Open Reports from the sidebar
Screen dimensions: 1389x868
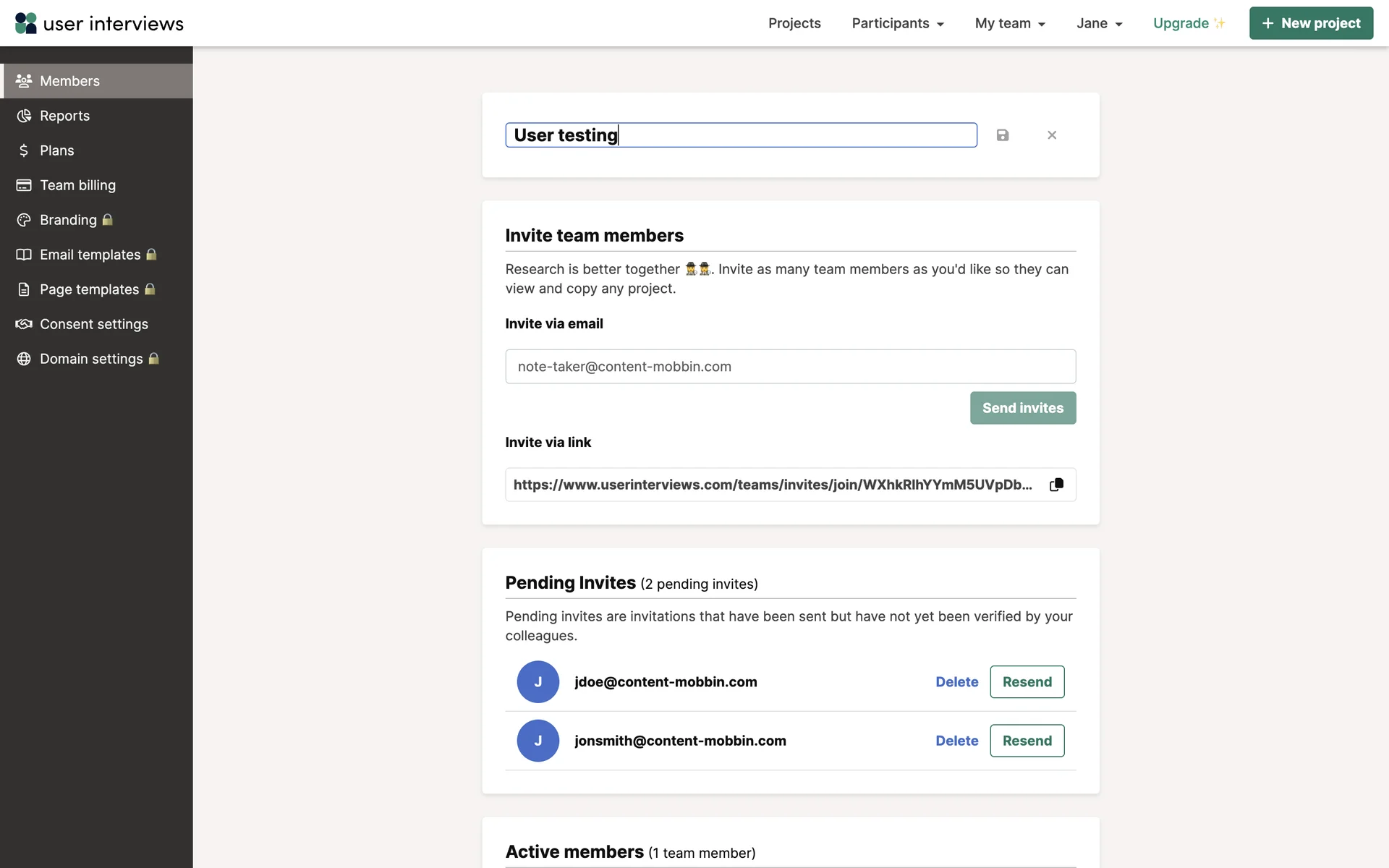[x=64, y=116]
